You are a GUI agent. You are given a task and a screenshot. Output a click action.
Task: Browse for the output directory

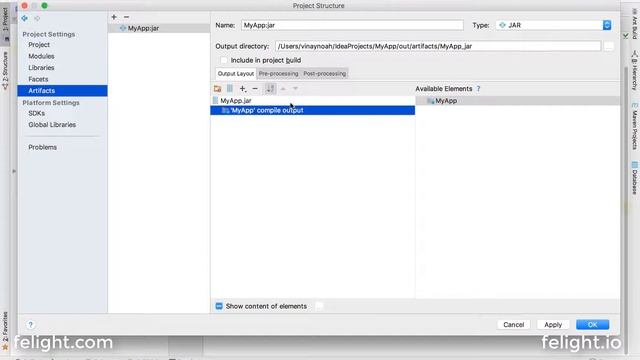click(x=609, y=47)
